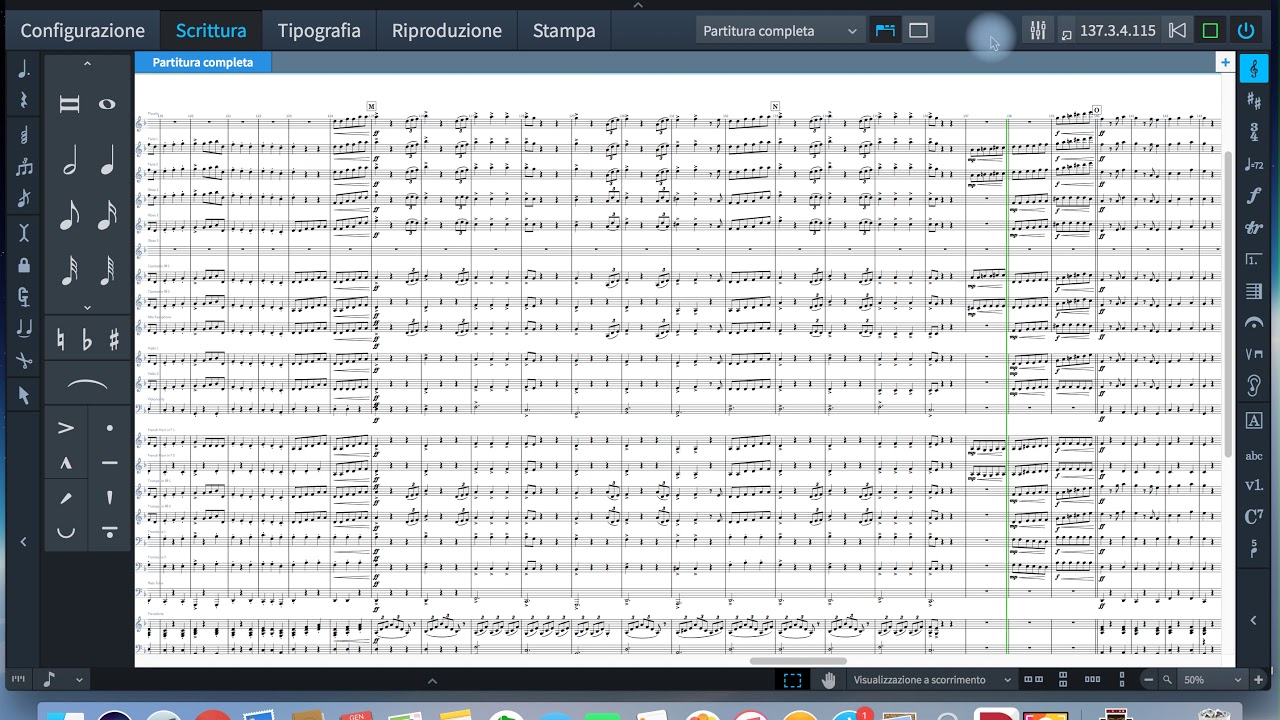Apply the flat accidental
This screenshot has height=720, width=1280.
point(87,340)
